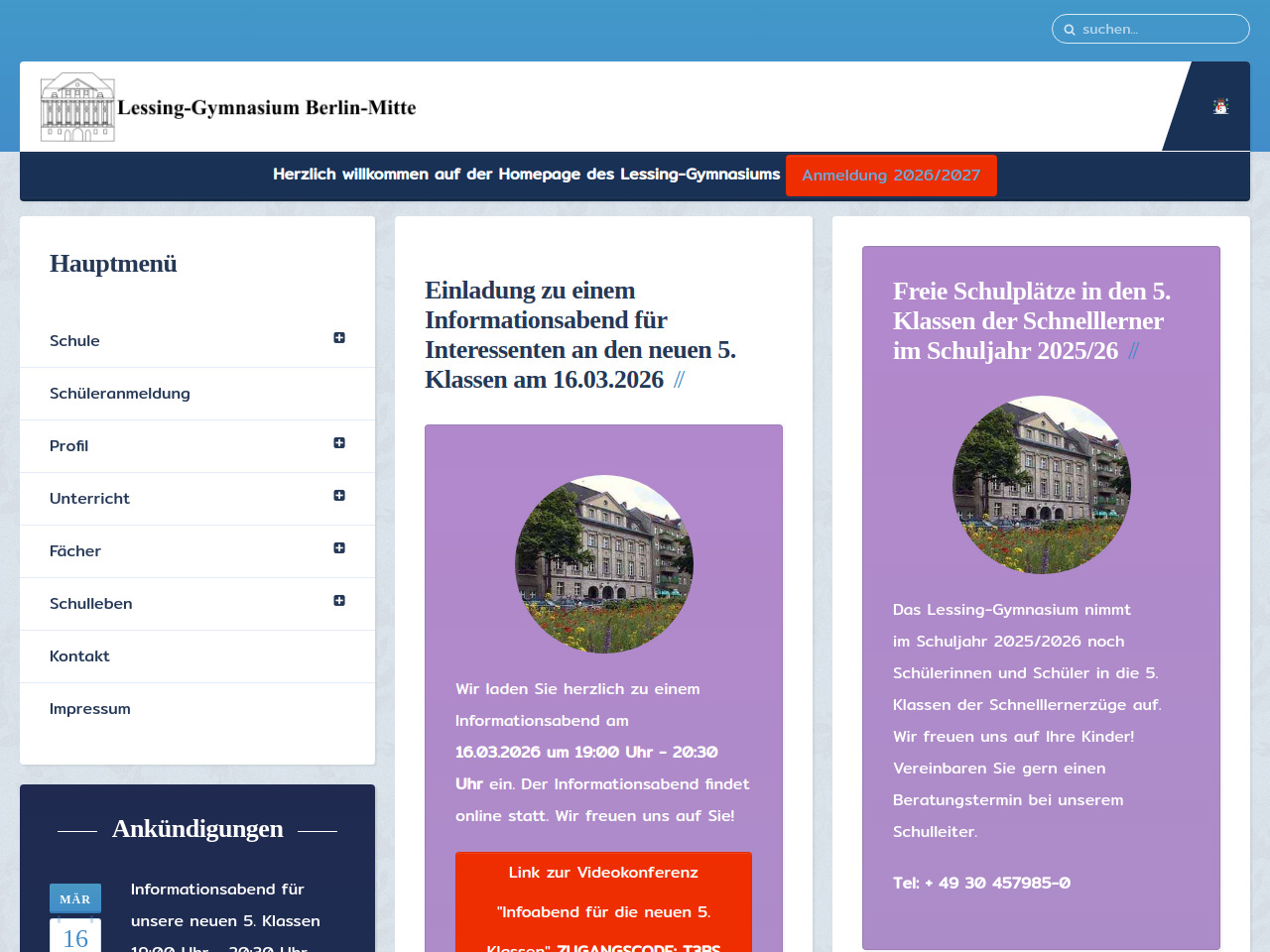The image size is (1270, 952).
Task: Expand the Unterricht submenu plus icon
Action: pyautogui.click(x=339, y=496)
